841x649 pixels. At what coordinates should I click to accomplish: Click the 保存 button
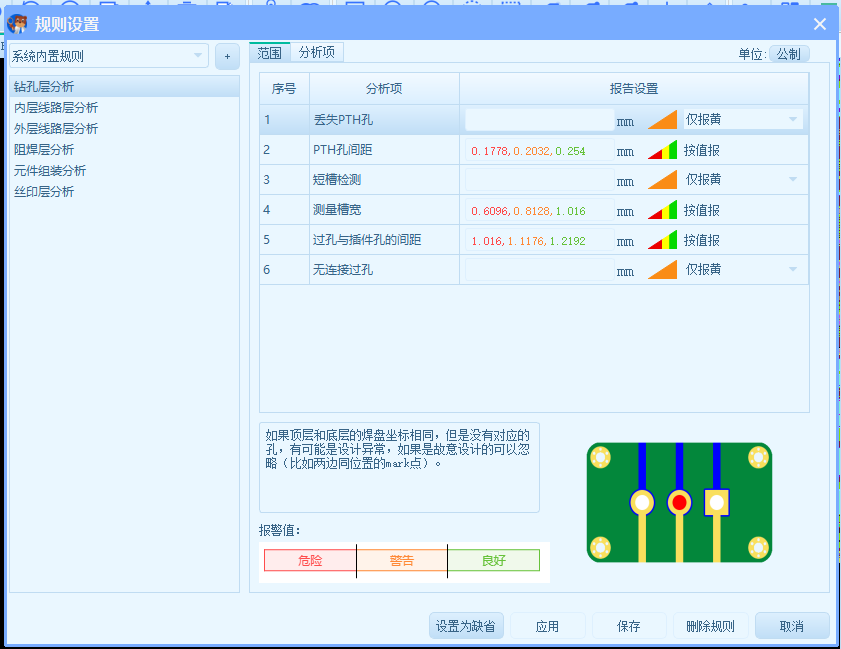tap(629, 626)
